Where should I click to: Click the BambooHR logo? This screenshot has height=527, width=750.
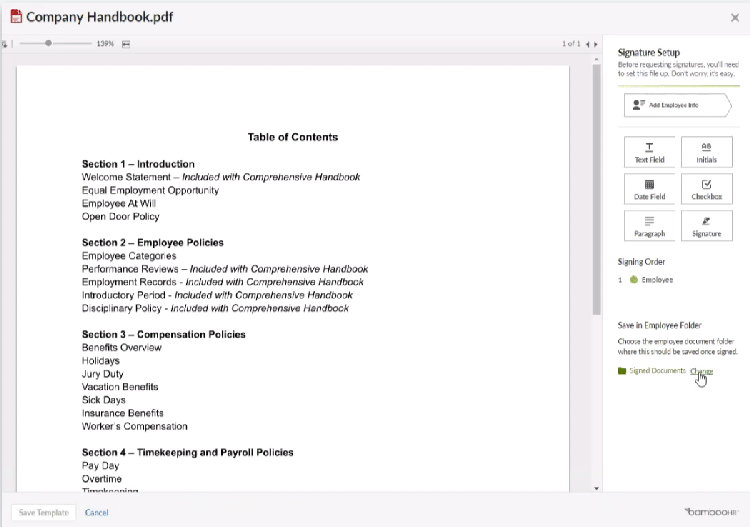tap(711, 512)
